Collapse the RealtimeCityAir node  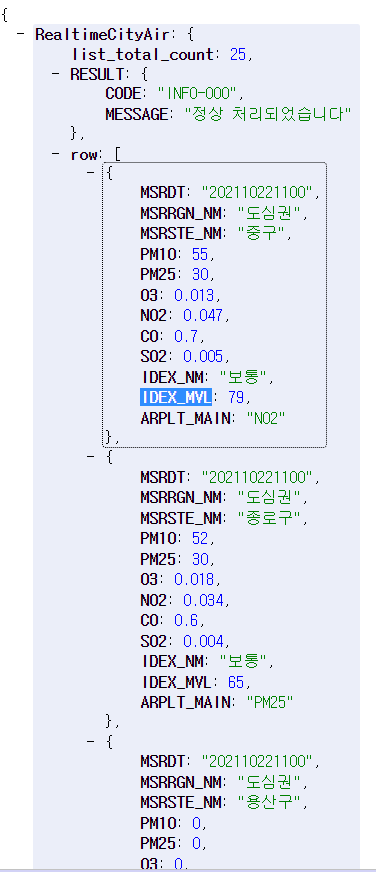[21, 34]
